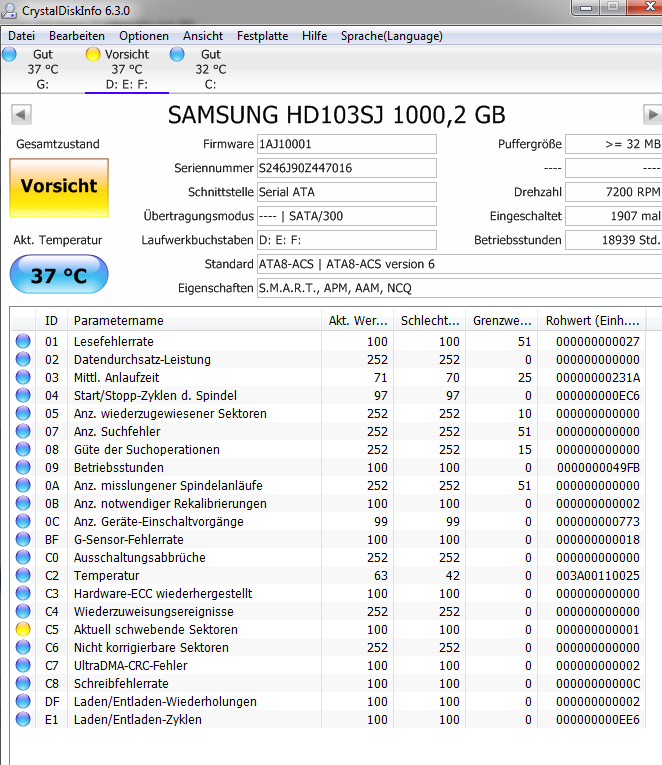Open the Hilfe menu

coord(314,36)
